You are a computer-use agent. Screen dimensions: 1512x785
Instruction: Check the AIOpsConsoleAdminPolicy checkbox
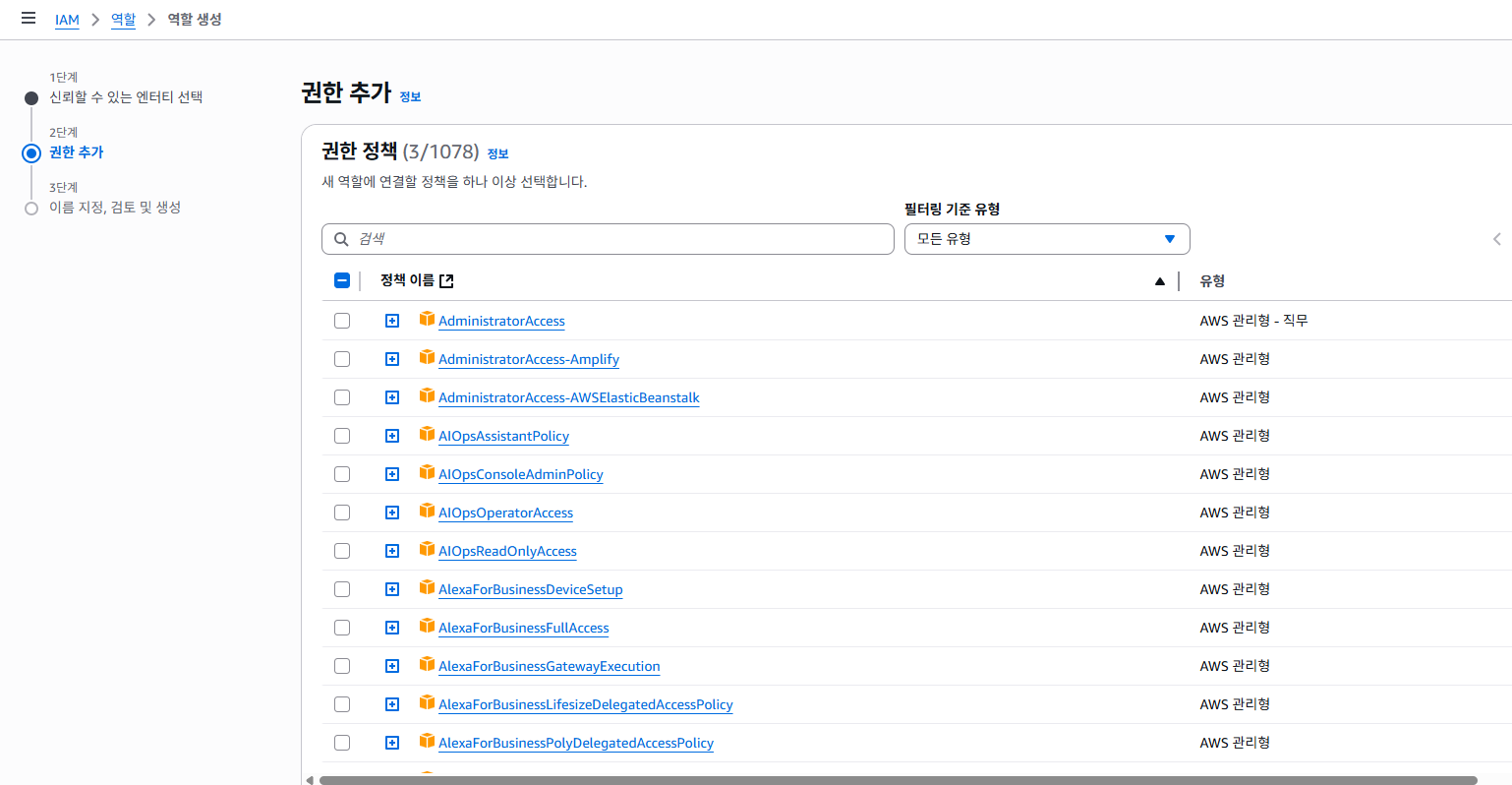pyautogui.click(x=342, y=474)
